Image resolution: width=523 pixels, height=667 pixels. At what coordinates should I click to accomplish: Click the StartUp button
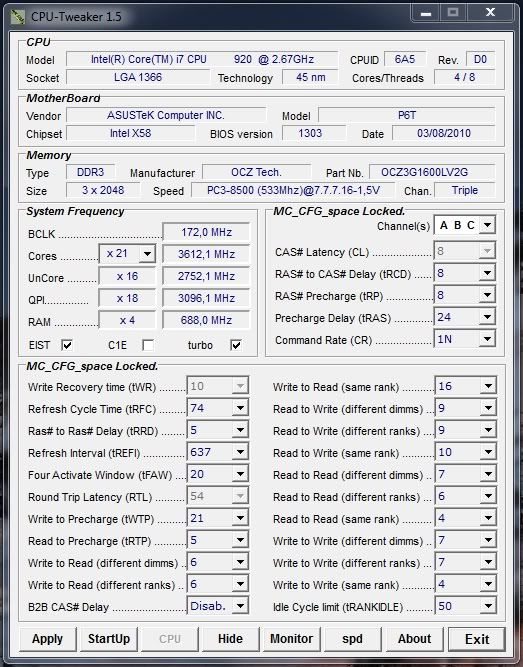[x=109, y=639]
